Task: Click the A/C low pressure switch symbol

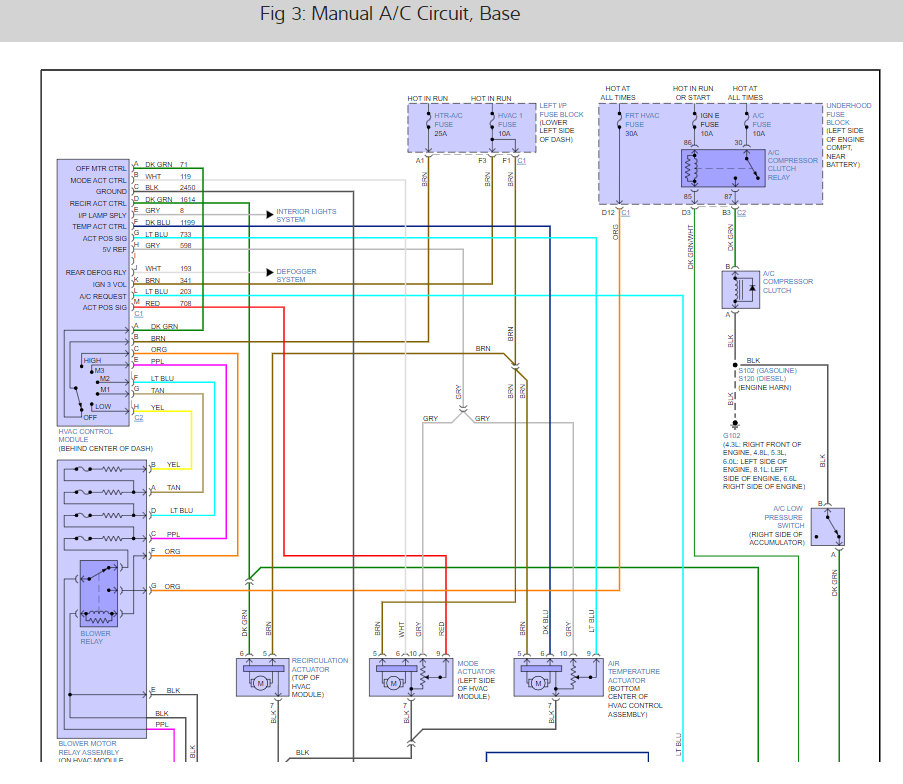Action: [x=828, y=527]
